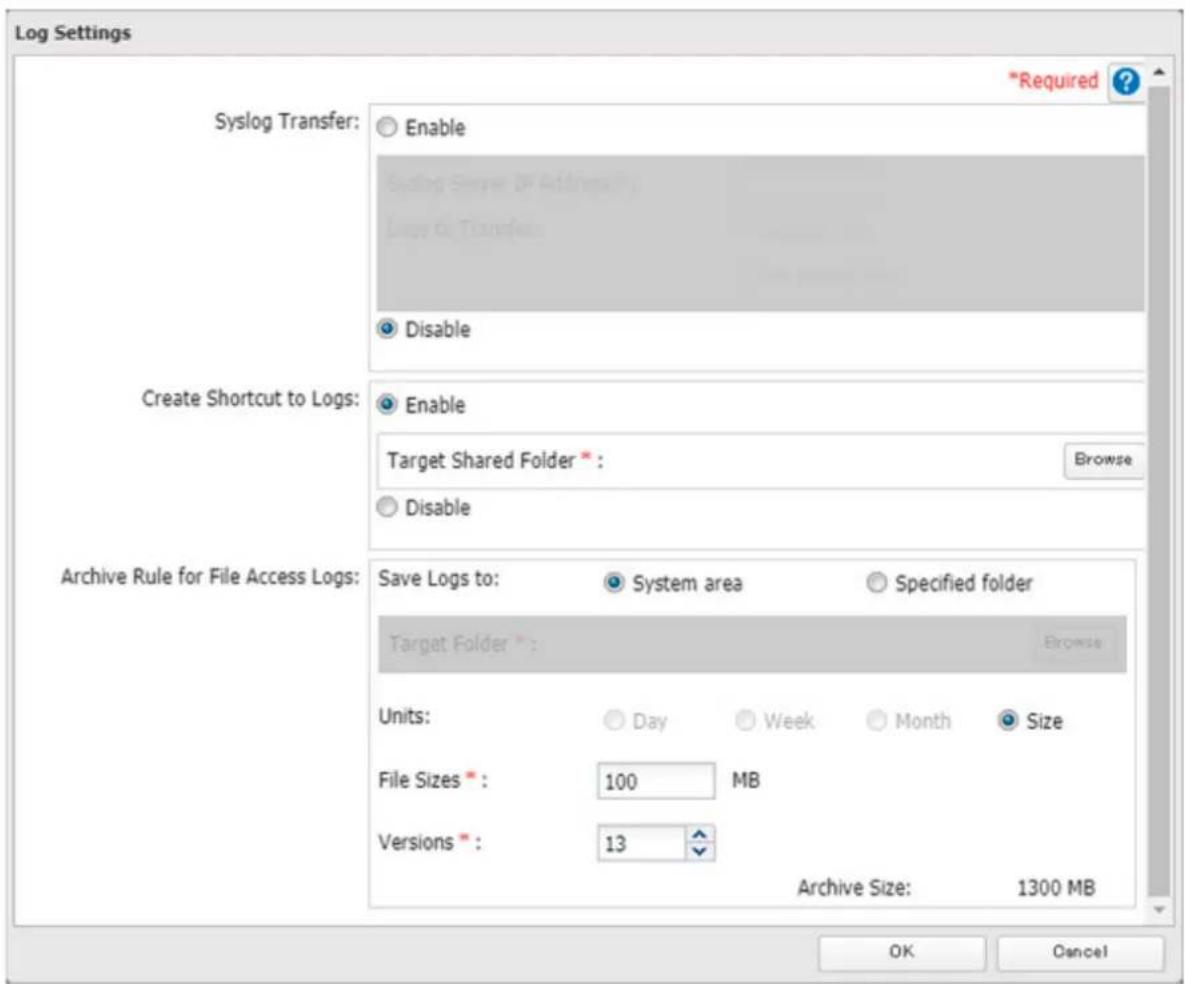Image resolution: width=1185 pixels, height=984 pixels.
Task: Click the Syslog Transfer label
Action: [287, 121]
